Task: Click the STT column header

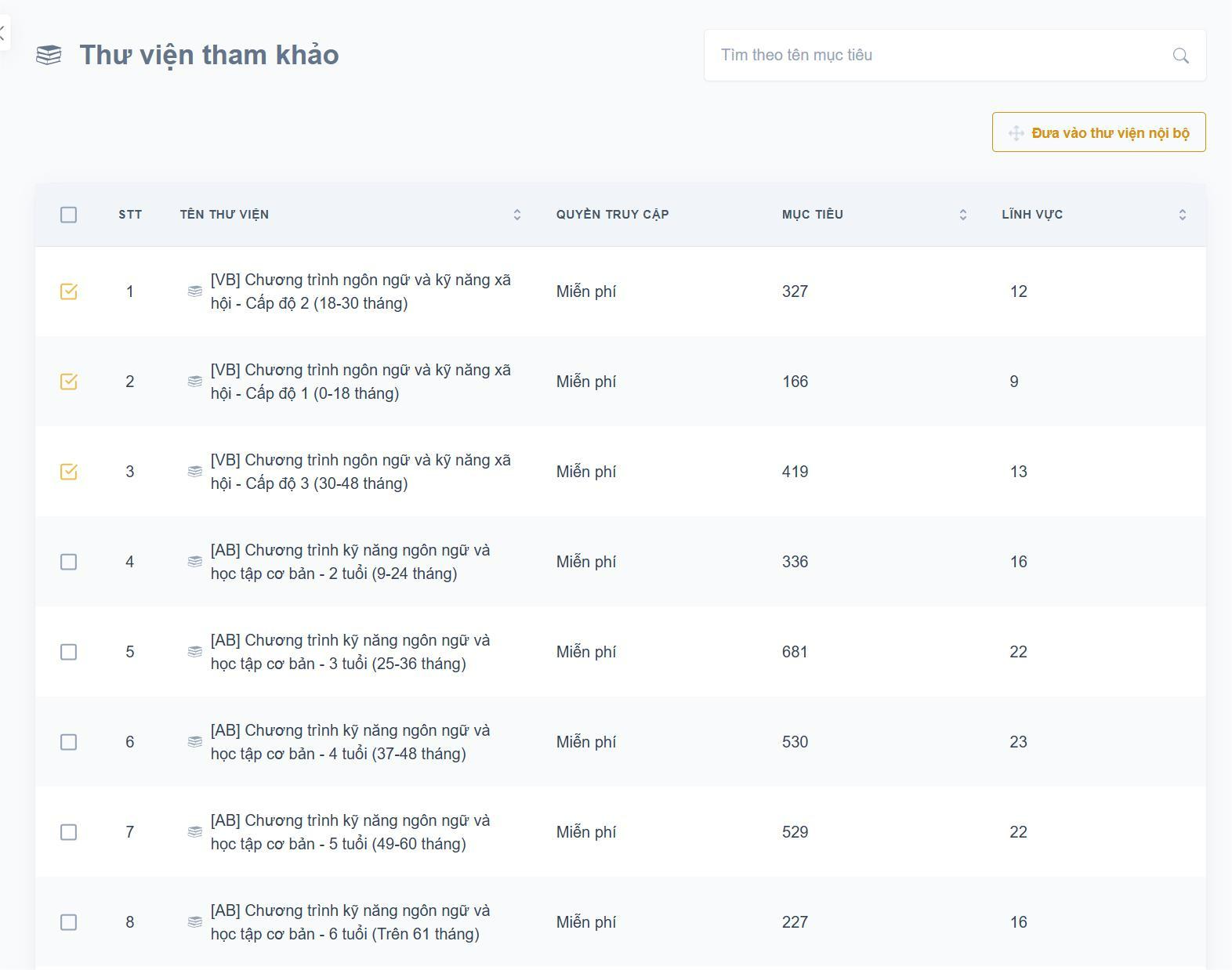Action: (x=130, y=215)
